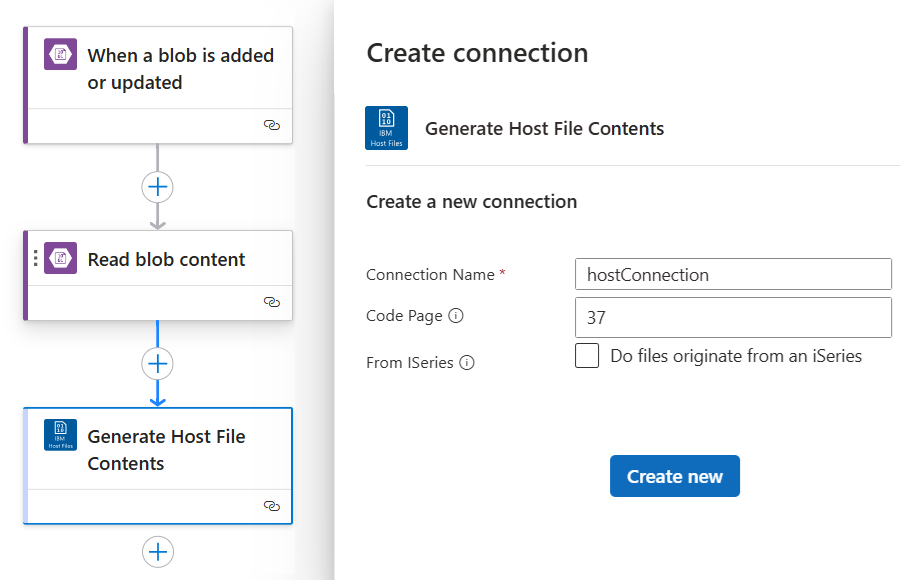Click the IBM Host Files icon in Create connection panel
The height and width of the screenshot is (580, 900).
coord(386,128)
